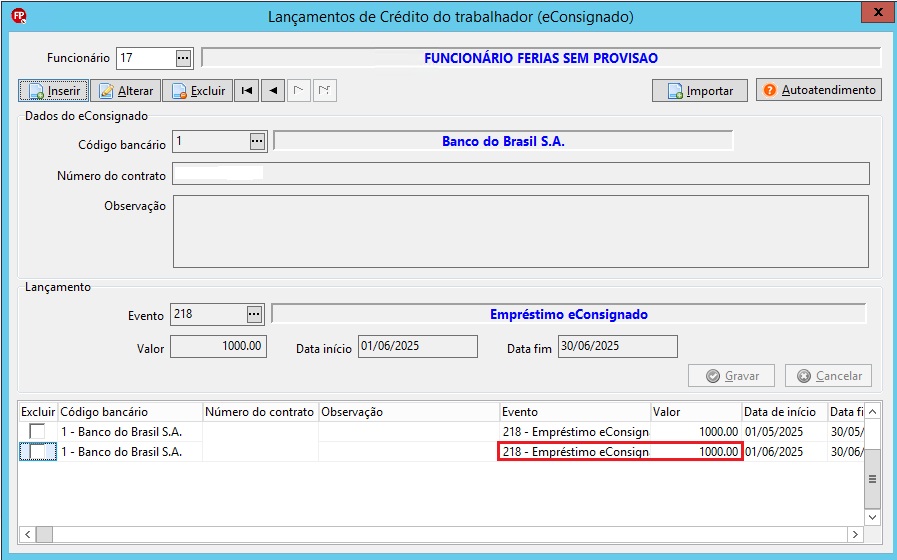Image resolution: width=897 pixels, height=560 pixels.
Task: Click the Importar button
Action: point(700,90)
